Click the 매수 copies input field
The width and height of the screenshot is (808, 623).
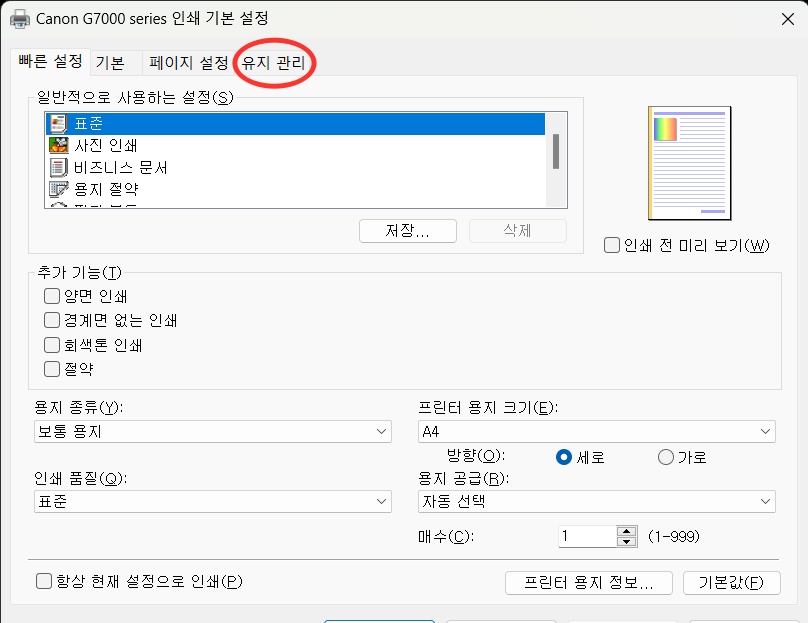coord(587,536)
